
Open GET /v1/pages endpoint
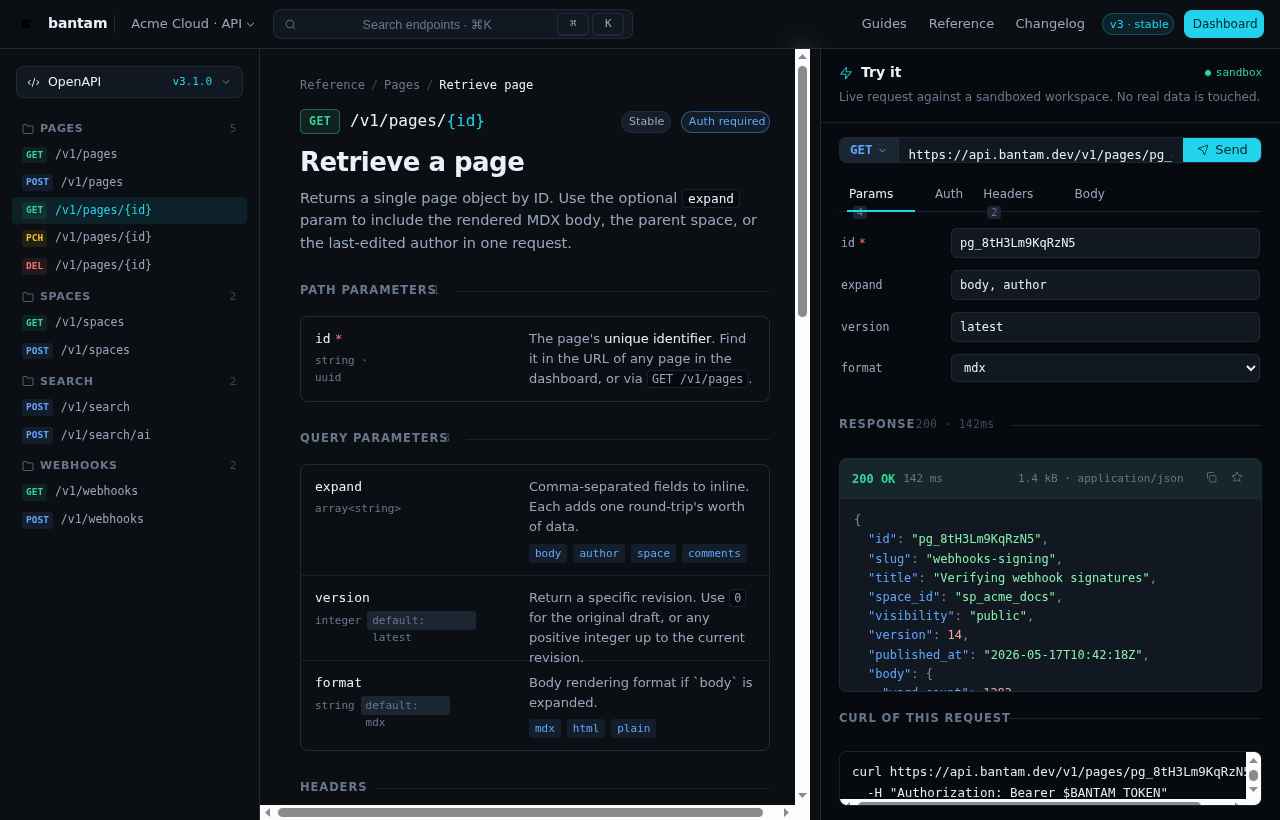pyautogui.click(x=129, y=154)
